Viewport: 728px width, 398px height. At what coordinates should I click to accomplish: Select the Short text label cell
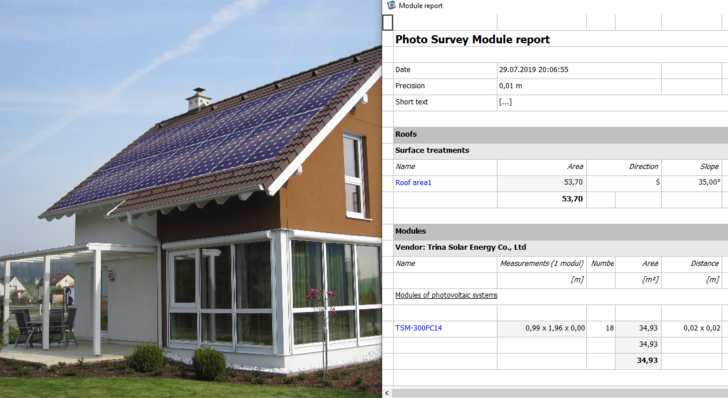pyautogui.click(x=445, y=102)
